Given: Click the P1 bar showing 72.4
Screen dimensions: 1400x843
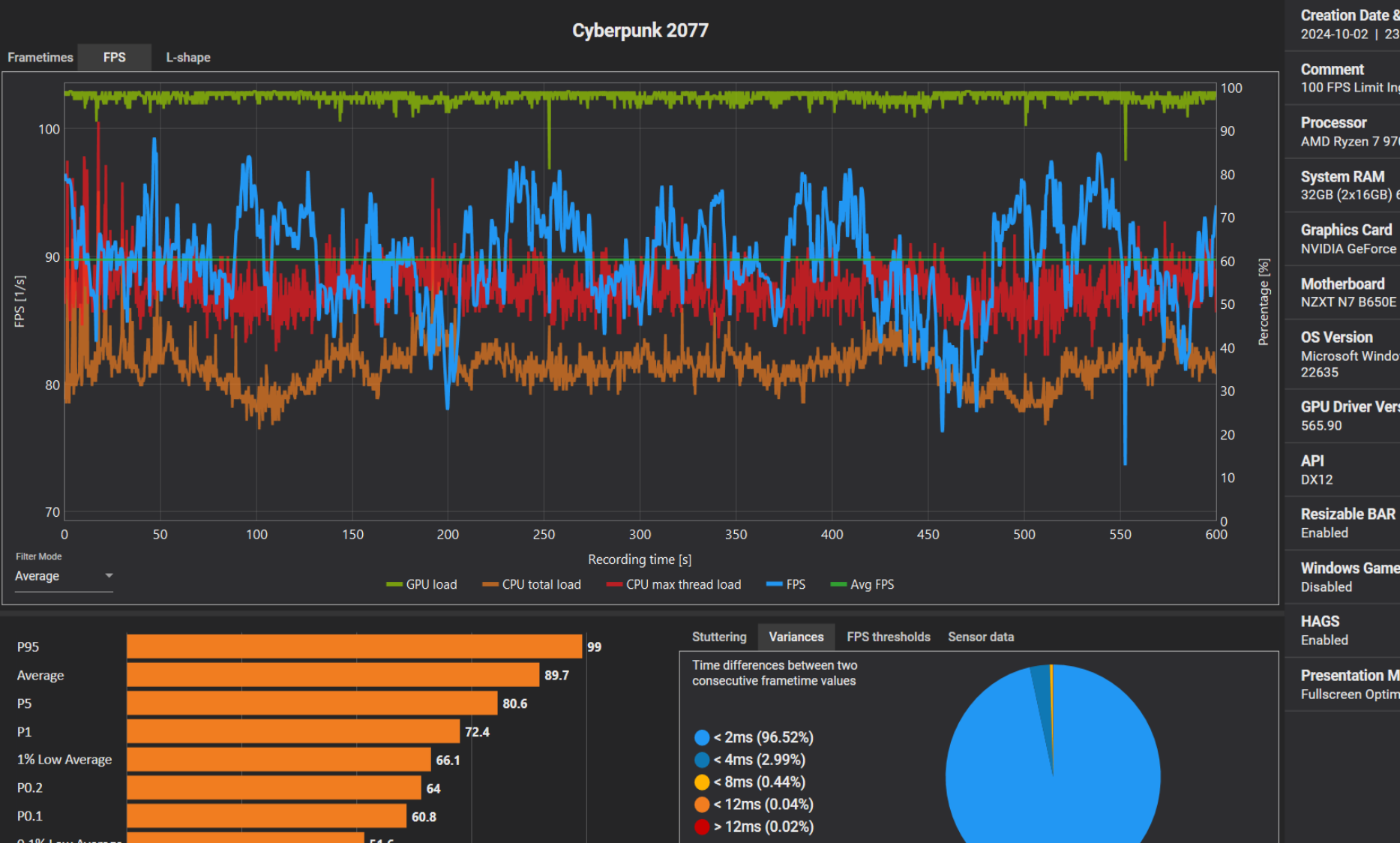Looking at the screenshot, I should (293, 731).
